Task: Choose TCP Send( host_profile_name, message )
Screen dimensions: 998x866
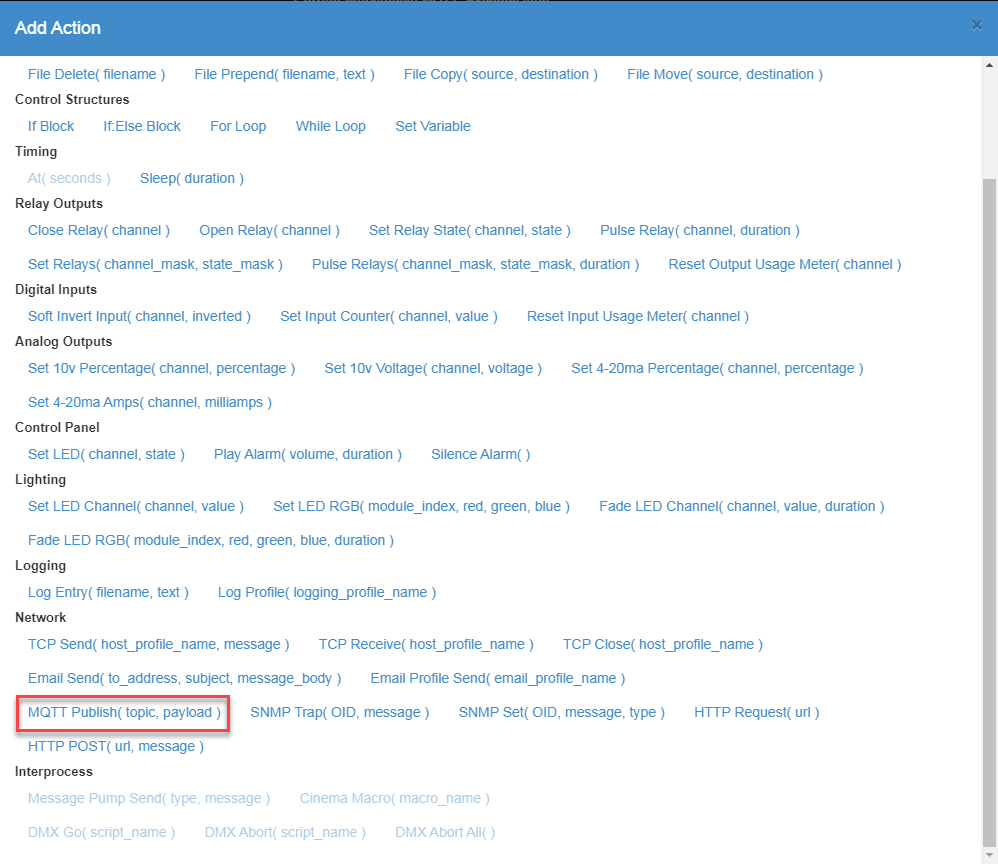Action: pyautogui.click(x=158, y=645)
